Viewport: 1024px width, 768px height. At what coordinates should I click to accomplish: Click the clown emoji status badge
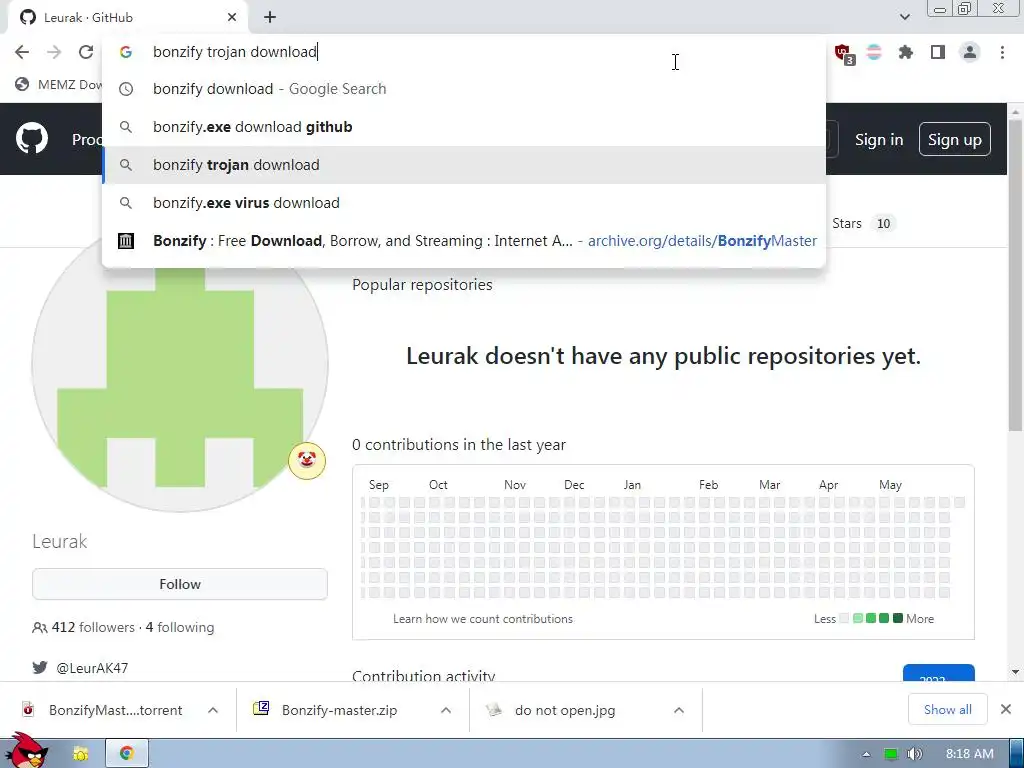(x=307, y=460)
